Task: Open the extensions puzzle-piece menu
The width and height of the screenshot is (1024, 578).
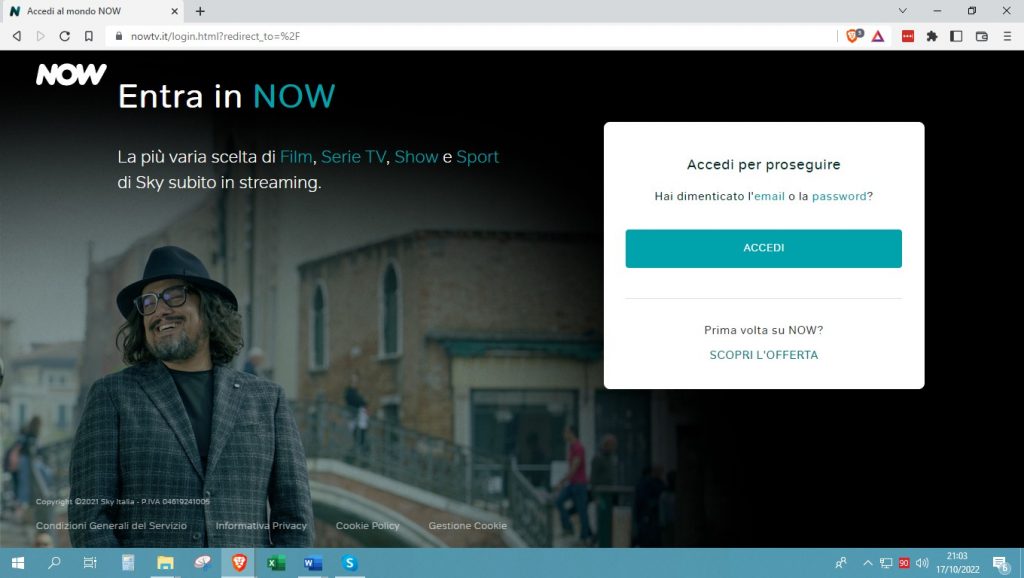Action: click(932, 36)
